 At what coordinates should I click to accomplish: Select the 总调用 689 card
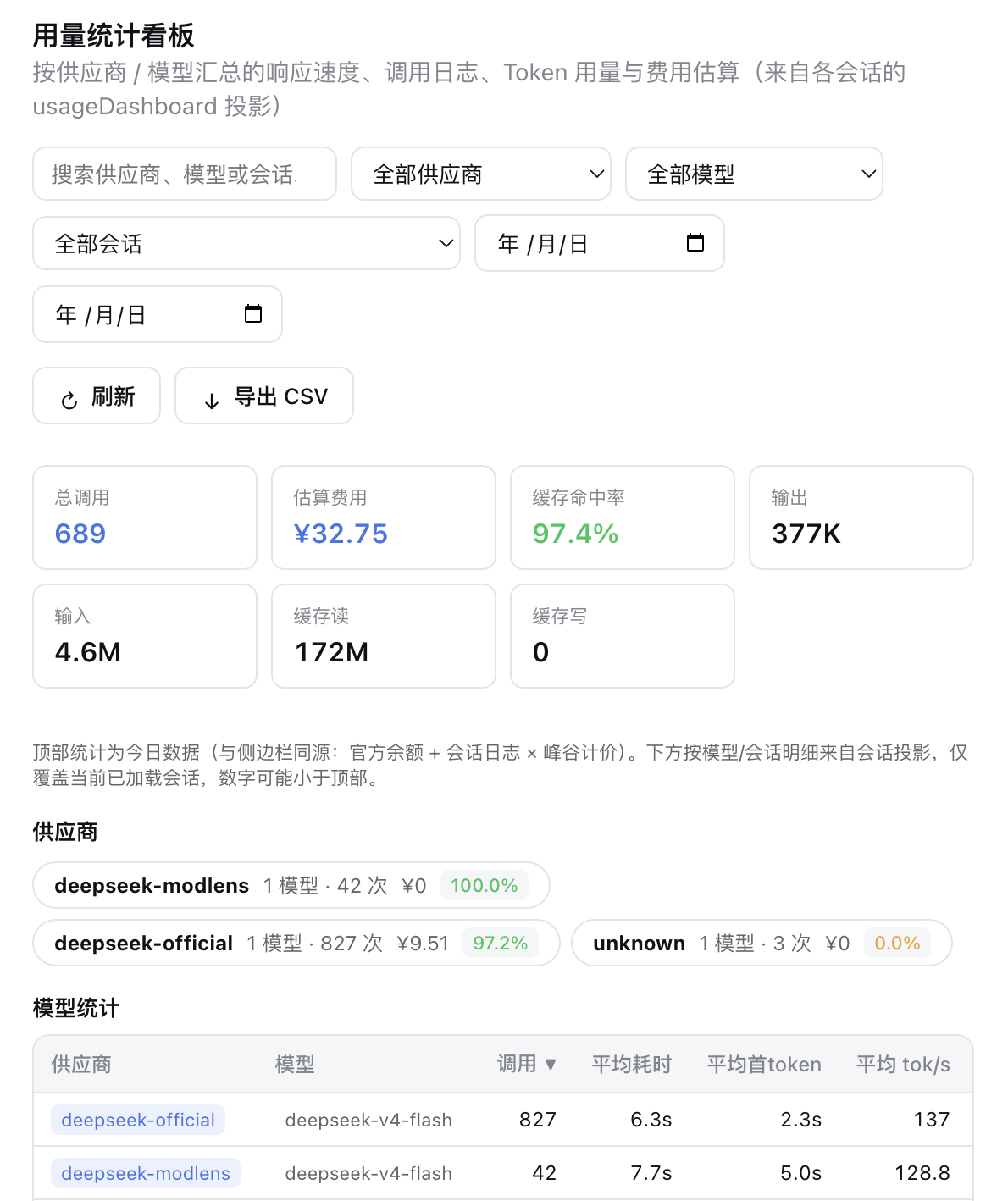click(x=145, y=517)
